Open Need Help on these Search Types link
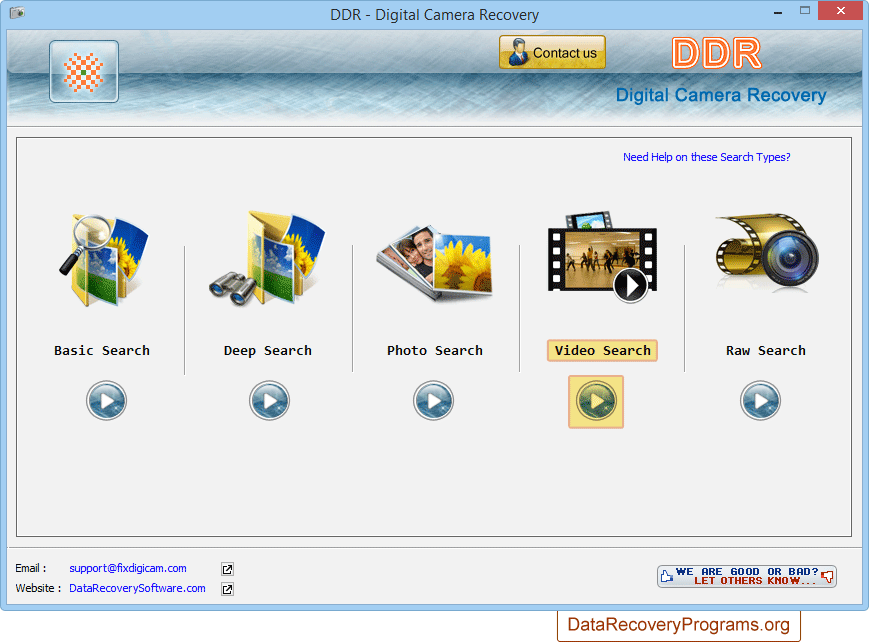The height and width of the screenshot is (642, 869). pos(707,157)
